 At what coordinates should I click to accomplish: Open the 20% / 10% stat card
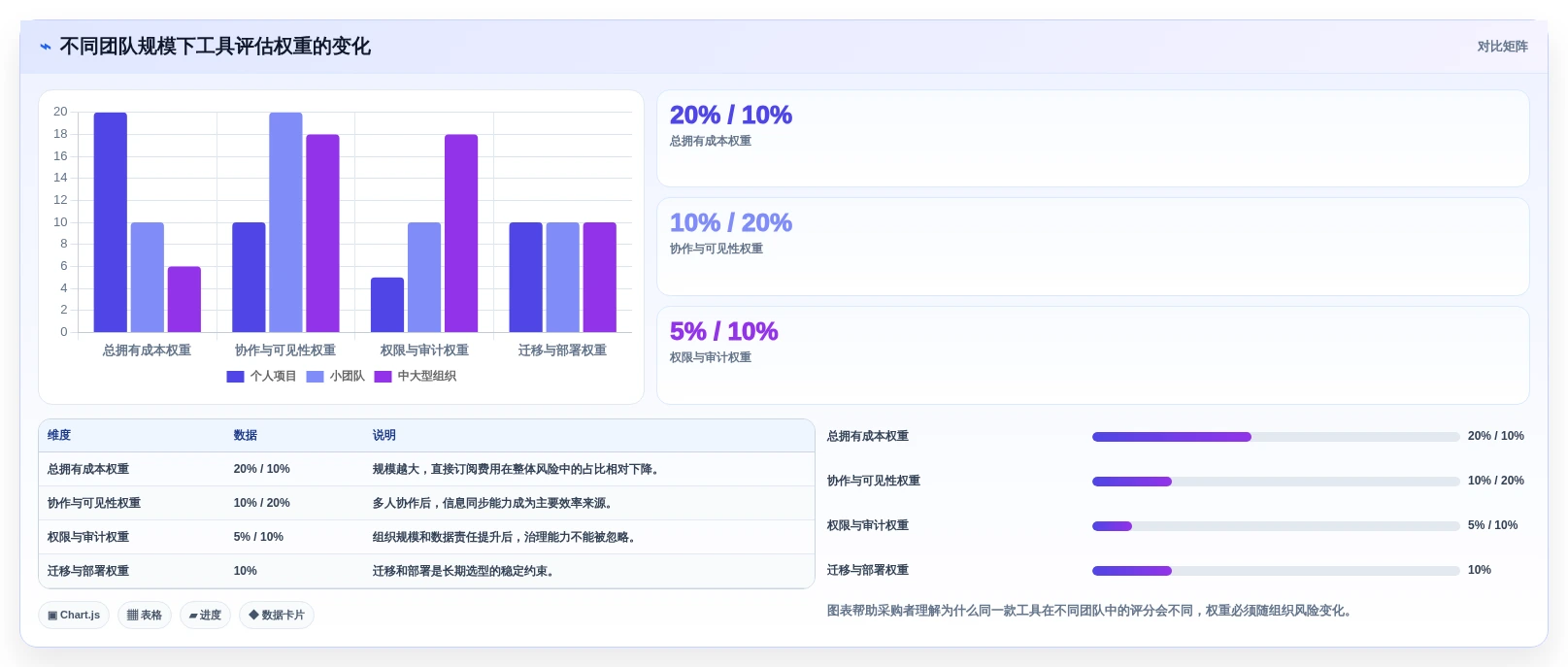click(1093, 139)
